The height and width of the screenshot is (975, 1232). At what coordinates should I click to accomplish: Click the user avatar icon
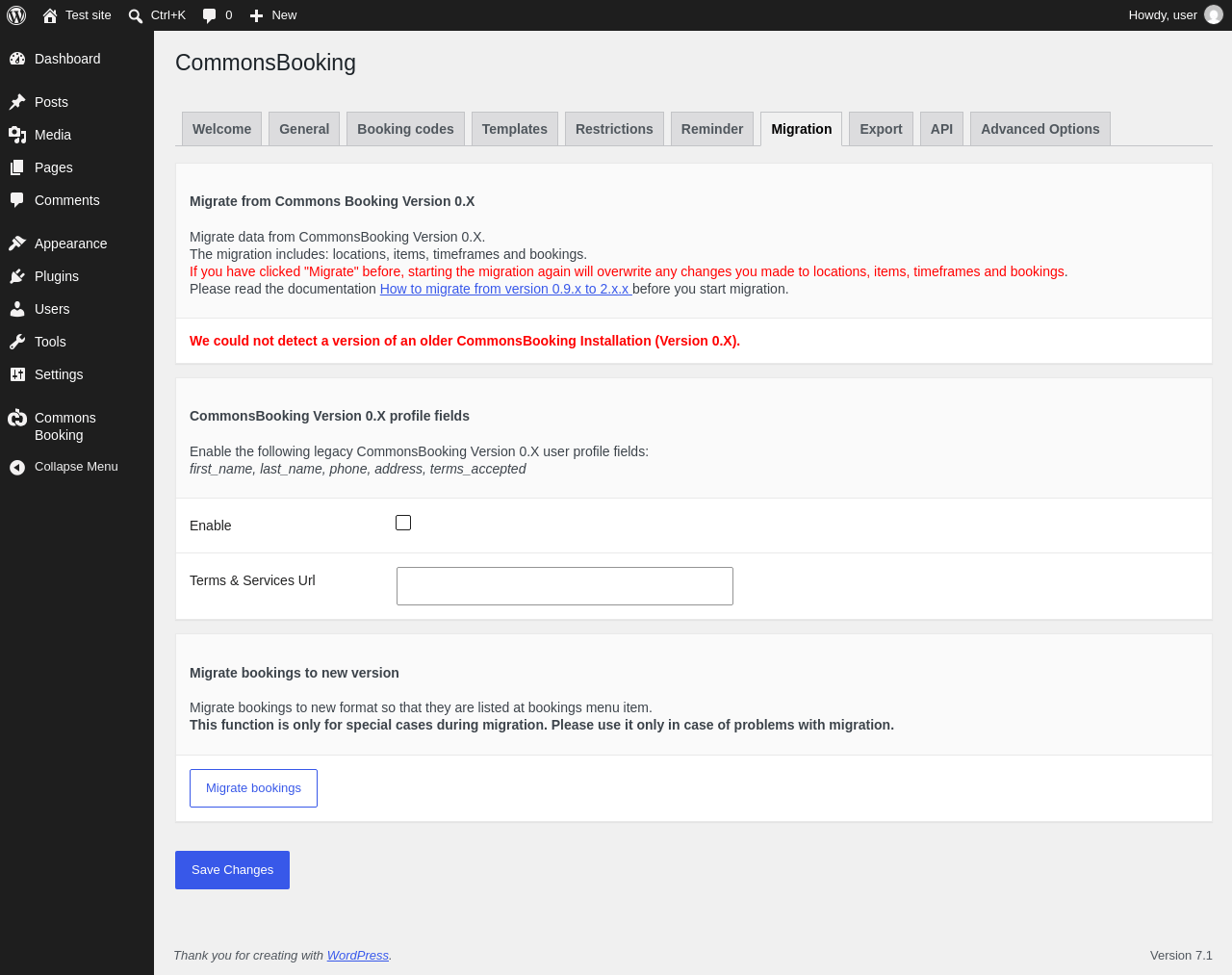click(x=1214, y=14)
